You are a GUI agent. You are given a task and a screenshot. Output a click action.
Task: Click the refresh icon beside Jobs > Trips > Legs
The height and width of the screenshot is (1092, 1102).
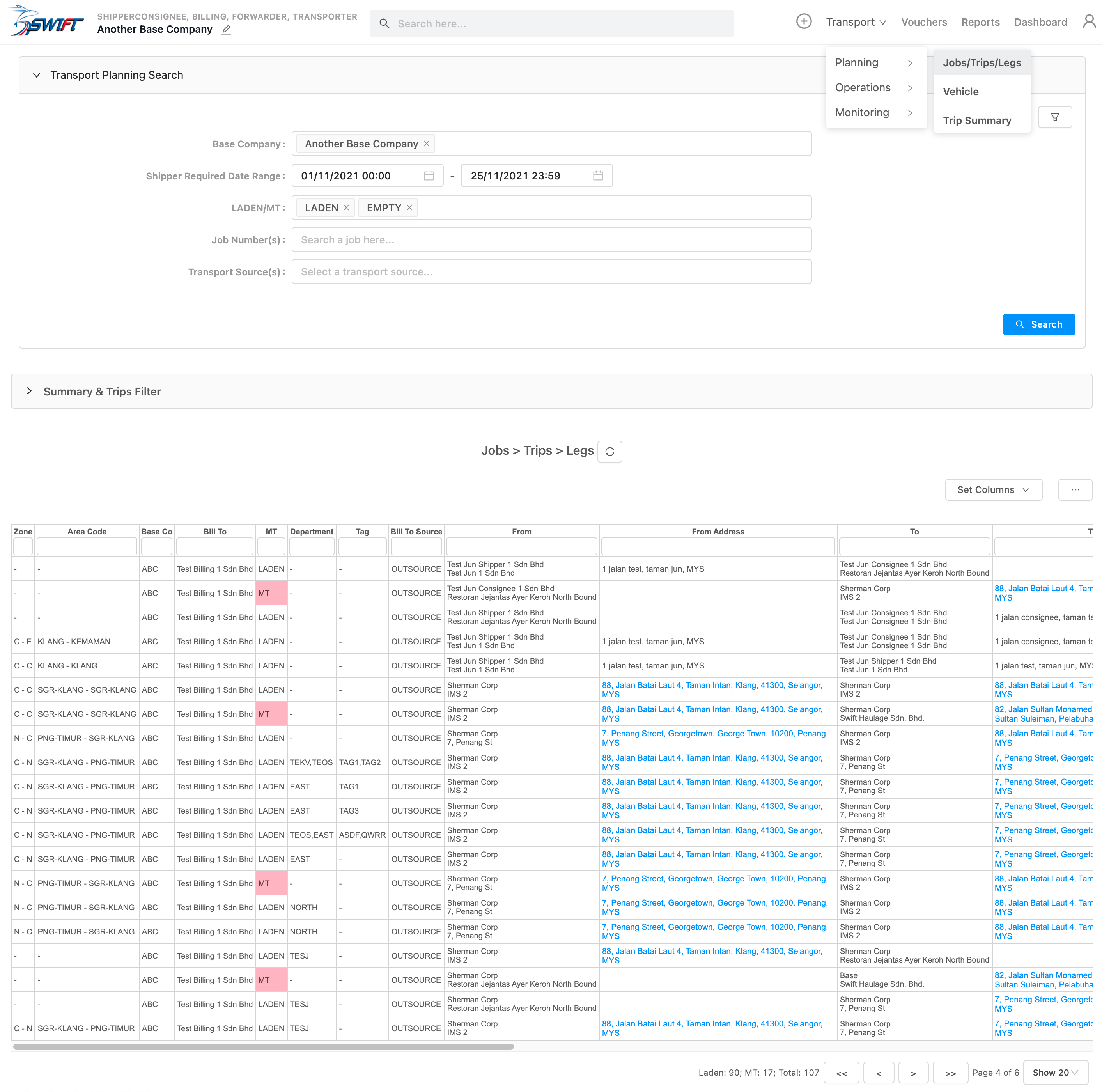pos(609,451)
